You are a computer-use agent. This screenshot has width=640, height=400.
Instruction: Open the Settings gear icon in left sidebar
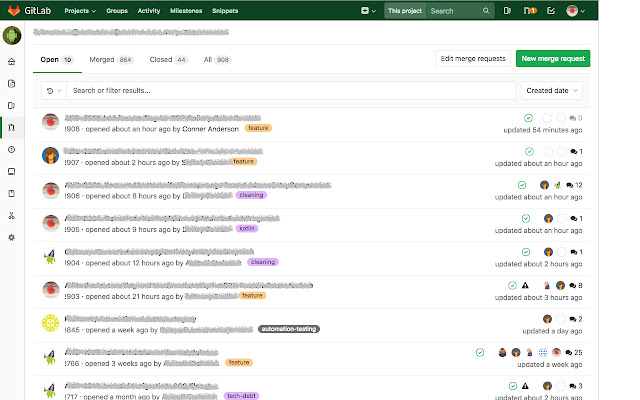point(12,237)
